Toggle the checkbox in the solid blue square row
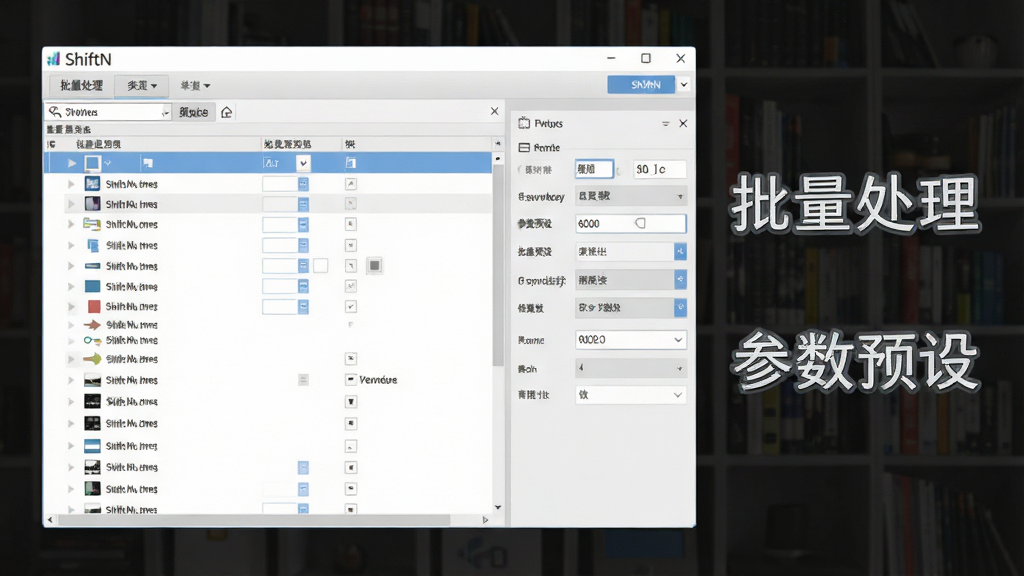1024x576 pixels. tap(351, 286)
